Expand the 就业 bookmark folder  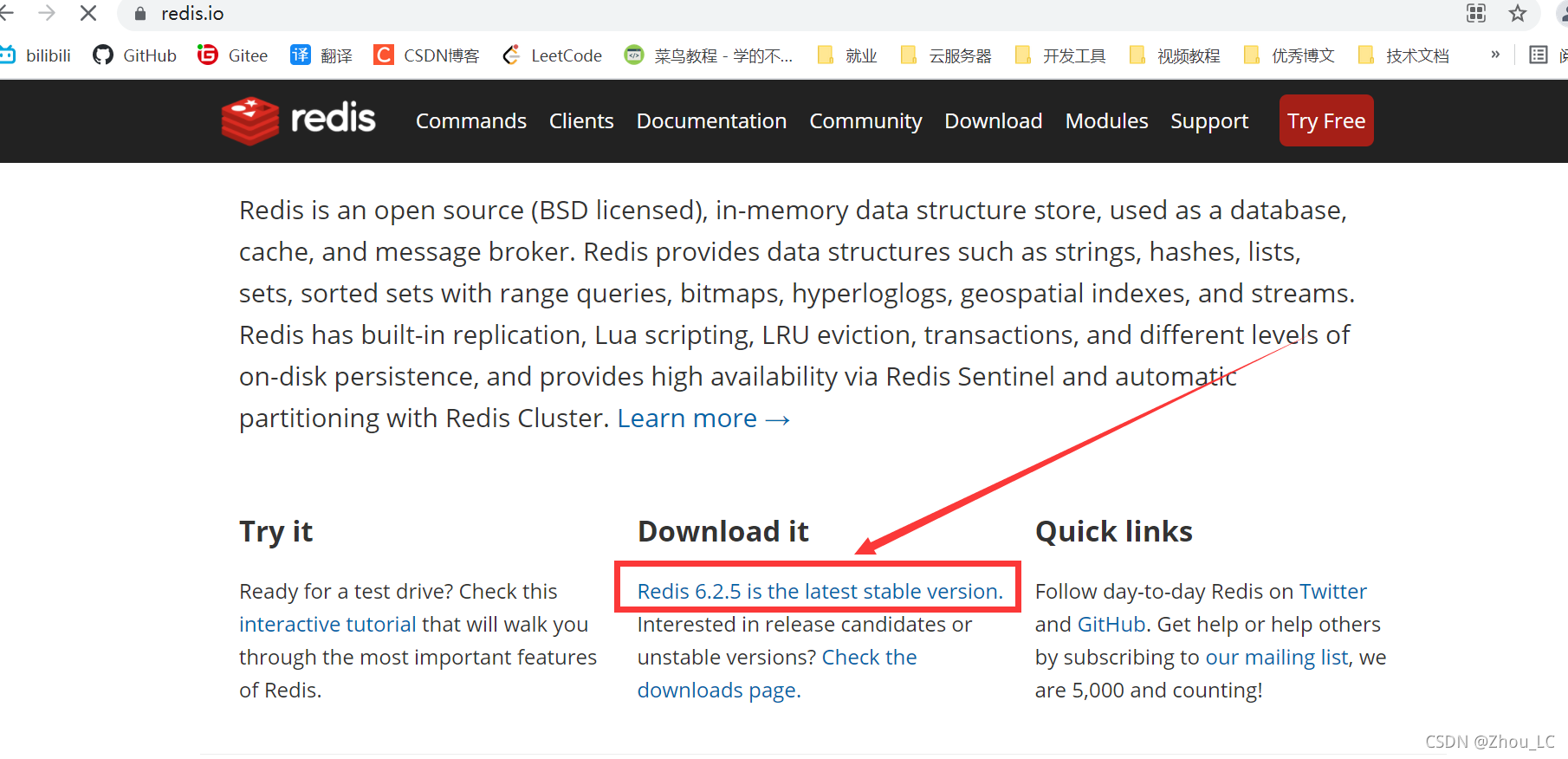coord(847,55)
